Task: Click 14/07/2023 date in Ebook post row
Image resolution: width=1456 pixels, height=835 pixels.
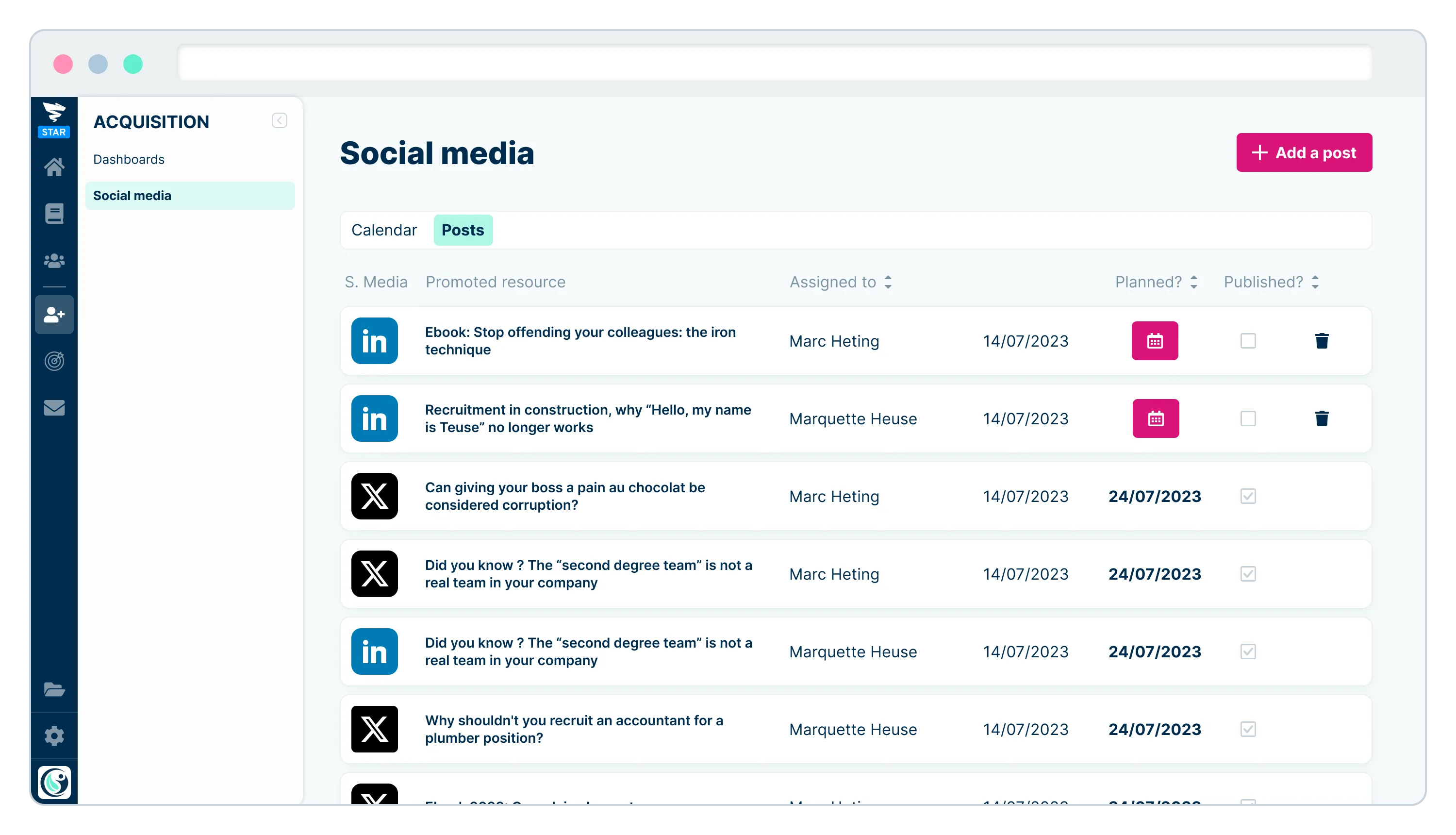Action: (x=1026, y=341)
